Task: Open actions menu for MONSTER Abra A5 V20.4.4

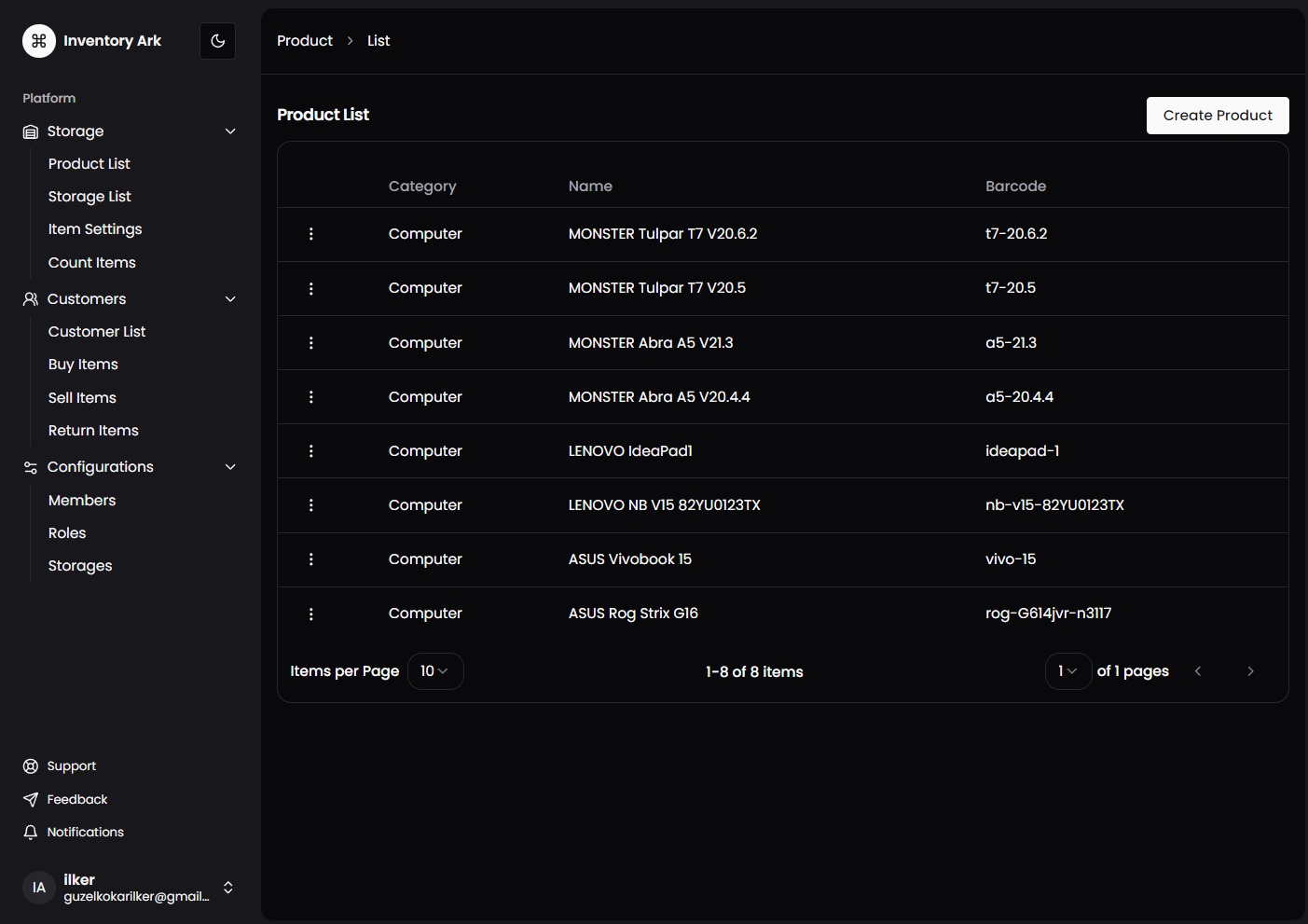Action: pyautogui.click(x=311, y=397)
